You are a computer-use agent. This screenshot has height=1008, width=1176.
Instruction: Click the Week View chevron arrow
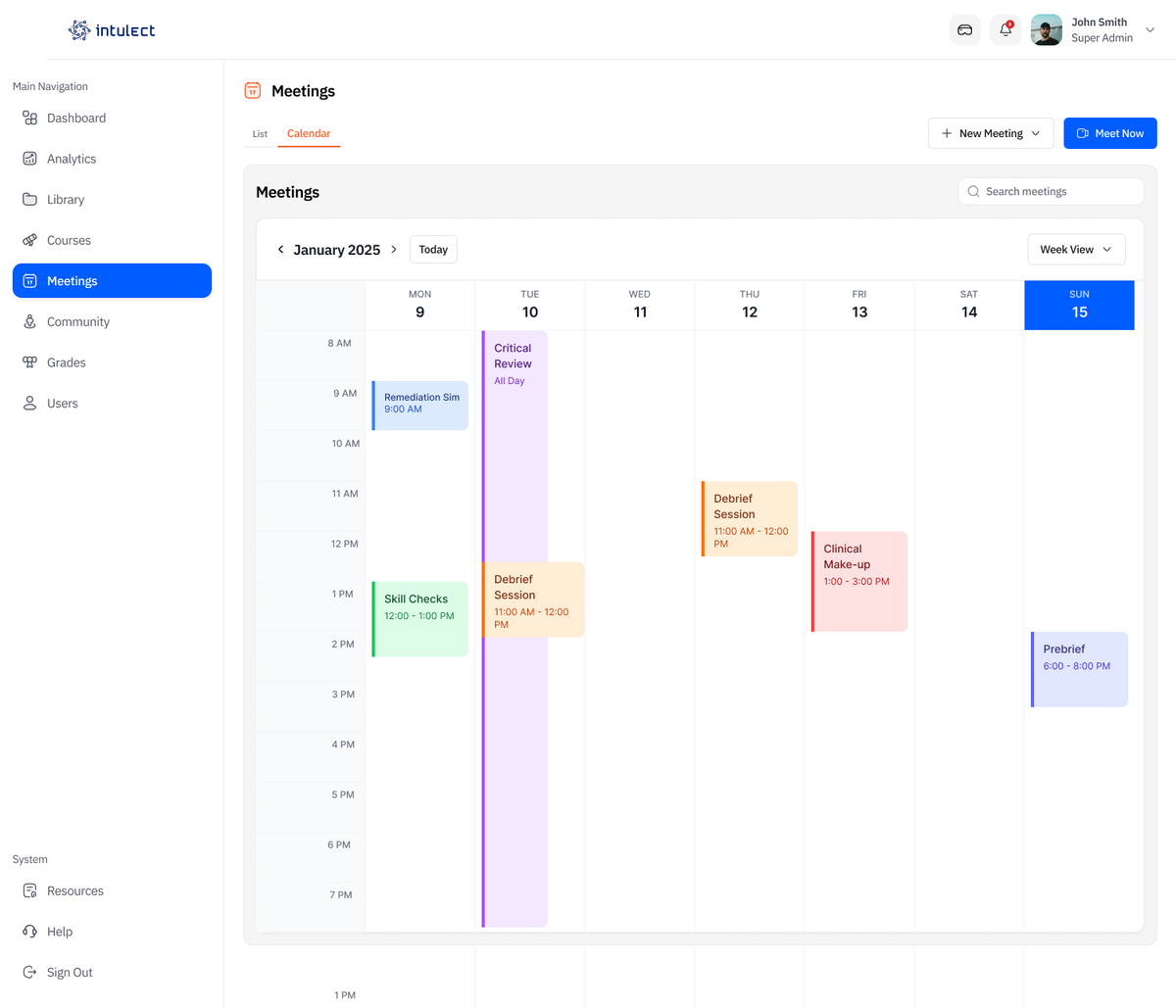click(1107, 250)
